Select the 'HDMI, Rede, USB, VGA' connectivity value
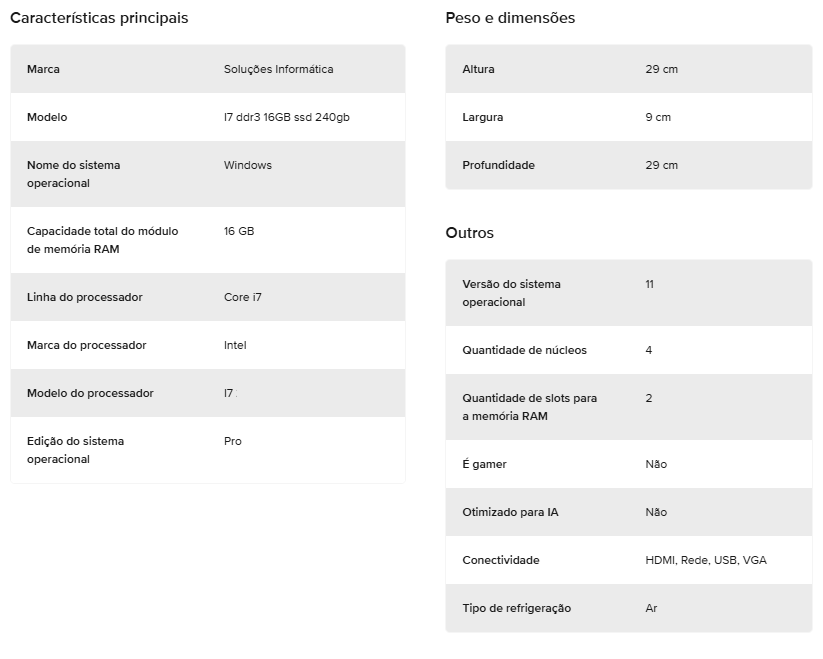The width and height of the screenshot is (823, 659). (x=705, y=560)
